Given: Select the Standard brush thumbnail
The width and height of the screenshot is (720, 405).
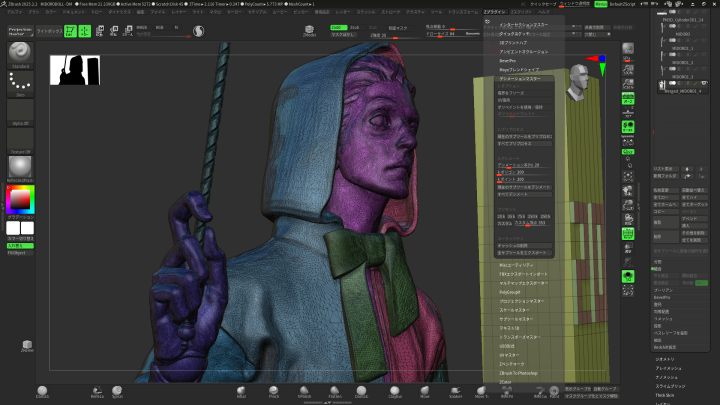Looking at the screenshot, I should [x=20, y=52].
